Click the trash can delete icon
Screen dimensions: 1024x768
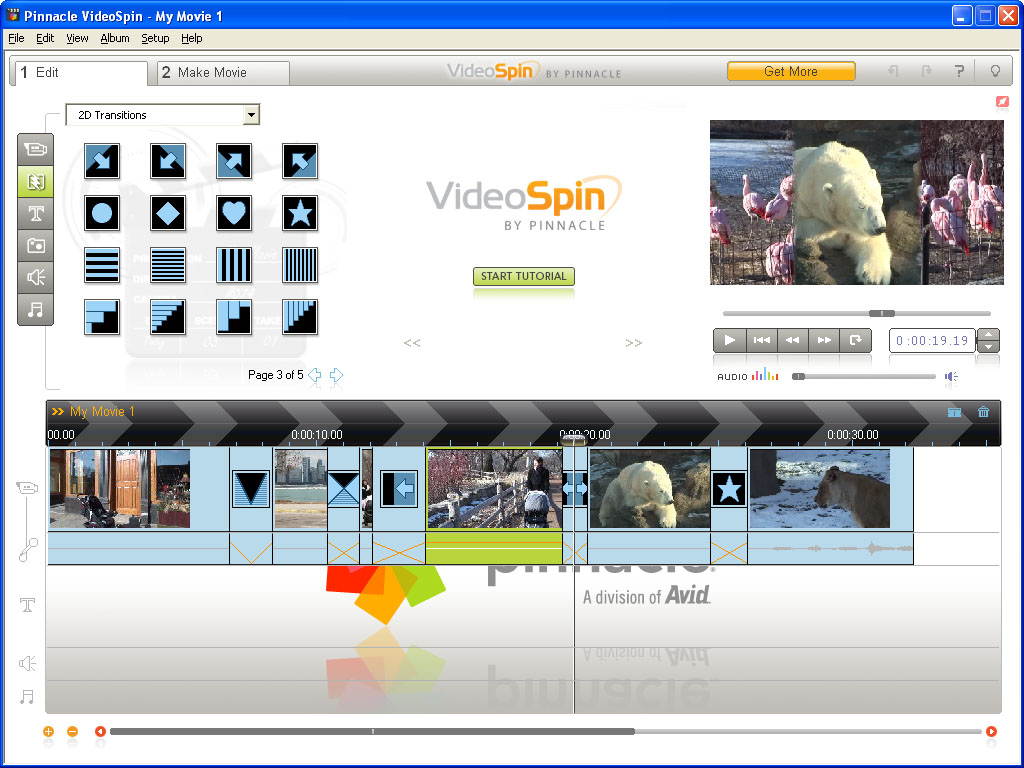coord(983,412)
